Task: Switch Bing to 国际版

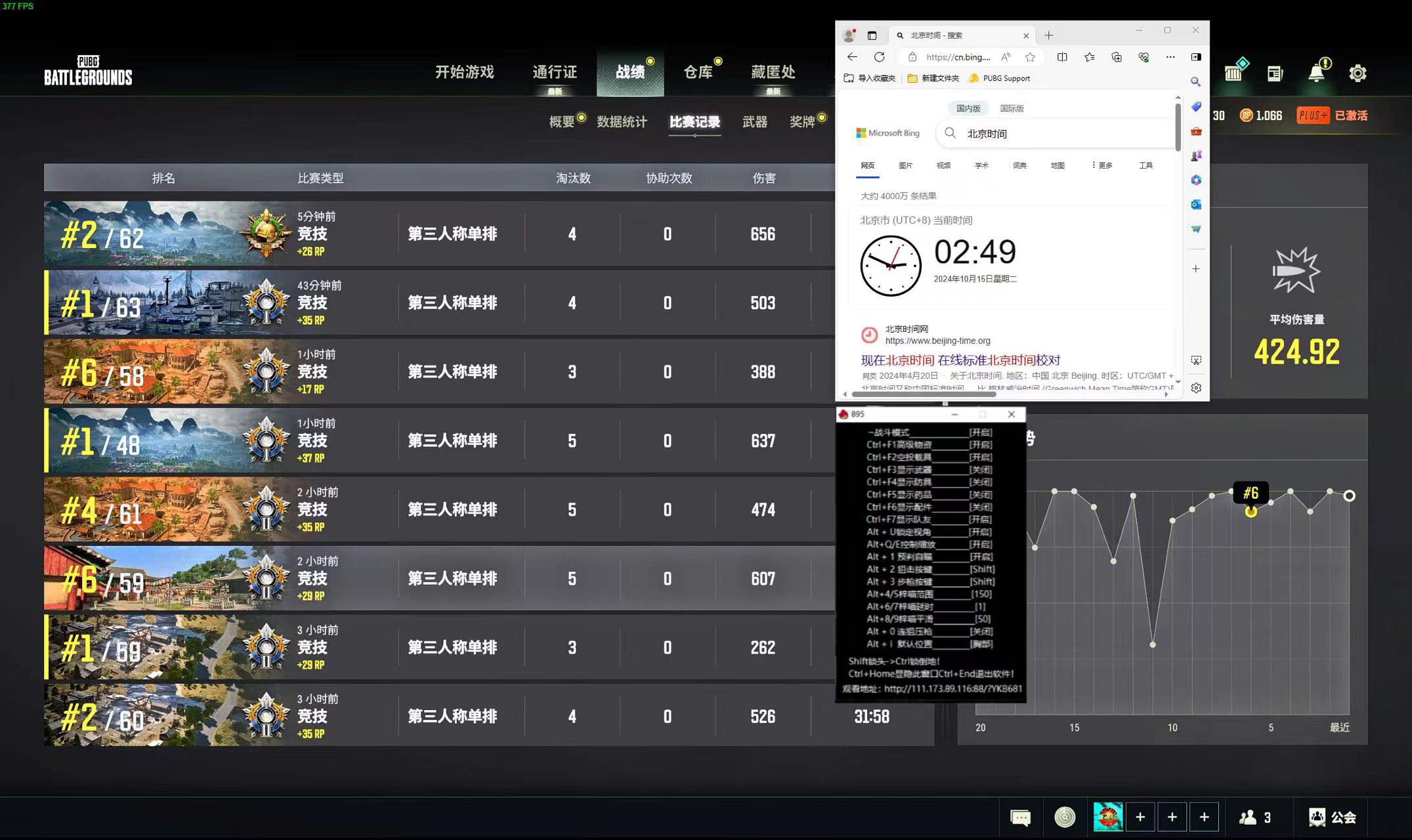Action: 1012,108
